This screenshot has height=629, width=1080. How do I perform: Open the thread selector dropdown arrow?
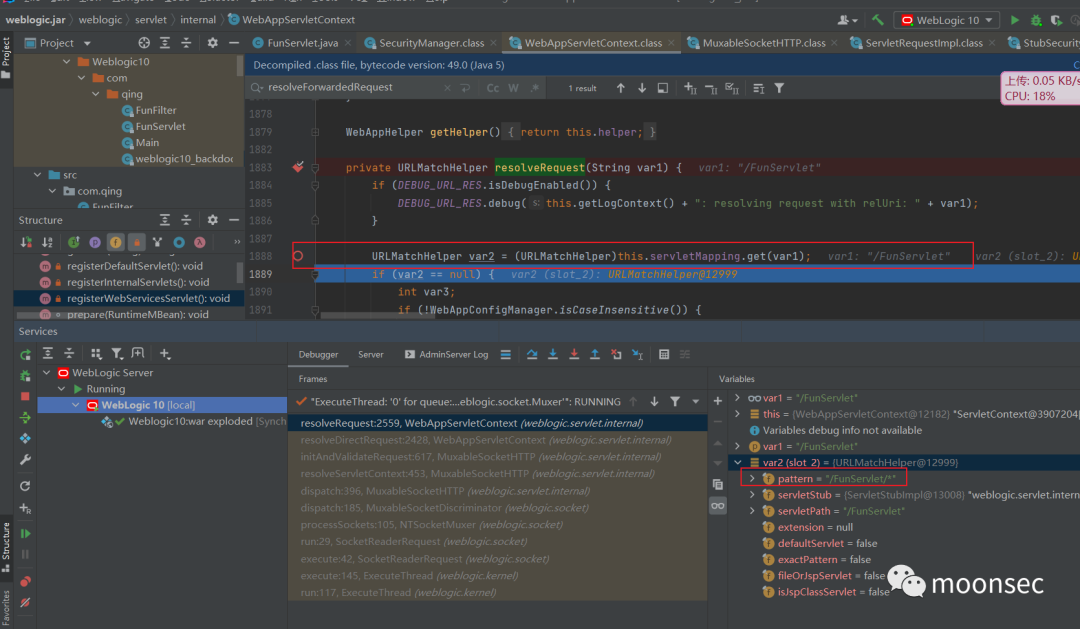click(696, 401)
